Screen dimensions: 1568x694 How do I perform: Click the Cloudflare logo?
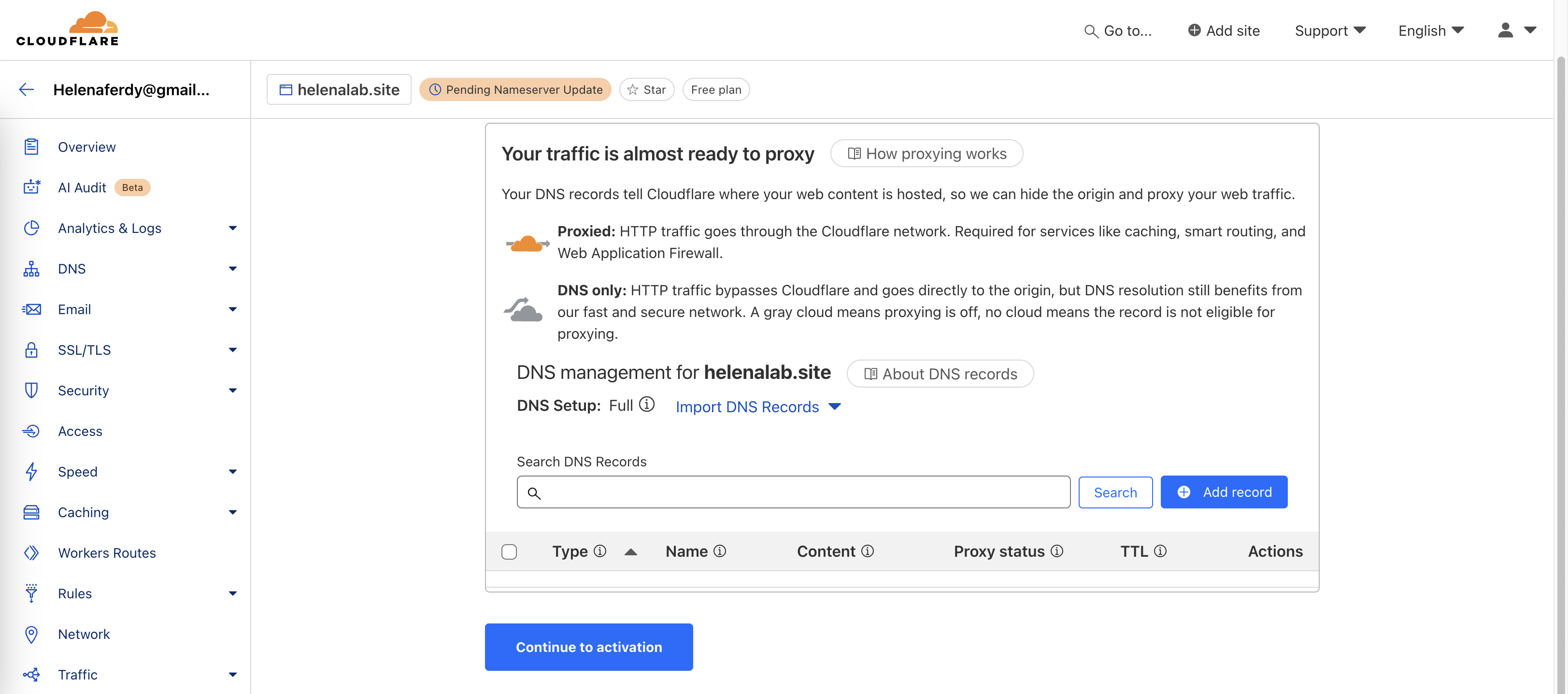68,29
